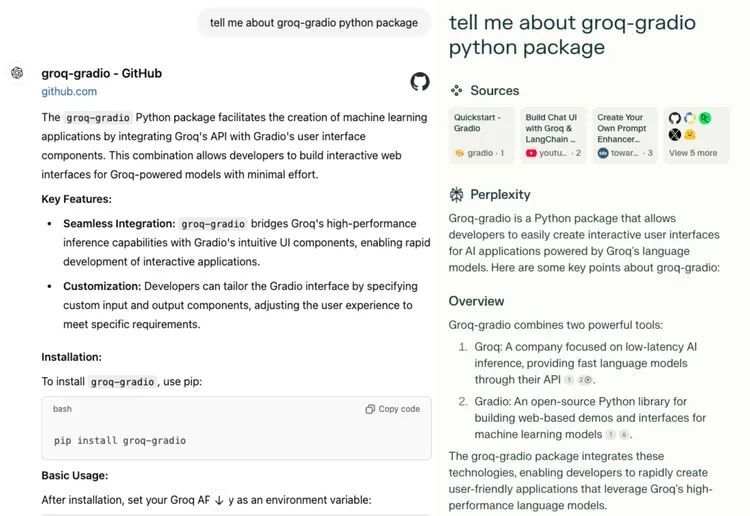Click the X logo in View 5 more card
The image size is (750, 516).
tap(674, 135)
